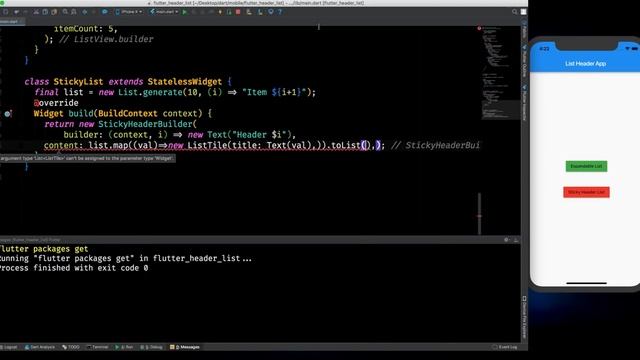
Task: Click the Cut scissors icon in the toolbar
Action: [x=36, y=12]
